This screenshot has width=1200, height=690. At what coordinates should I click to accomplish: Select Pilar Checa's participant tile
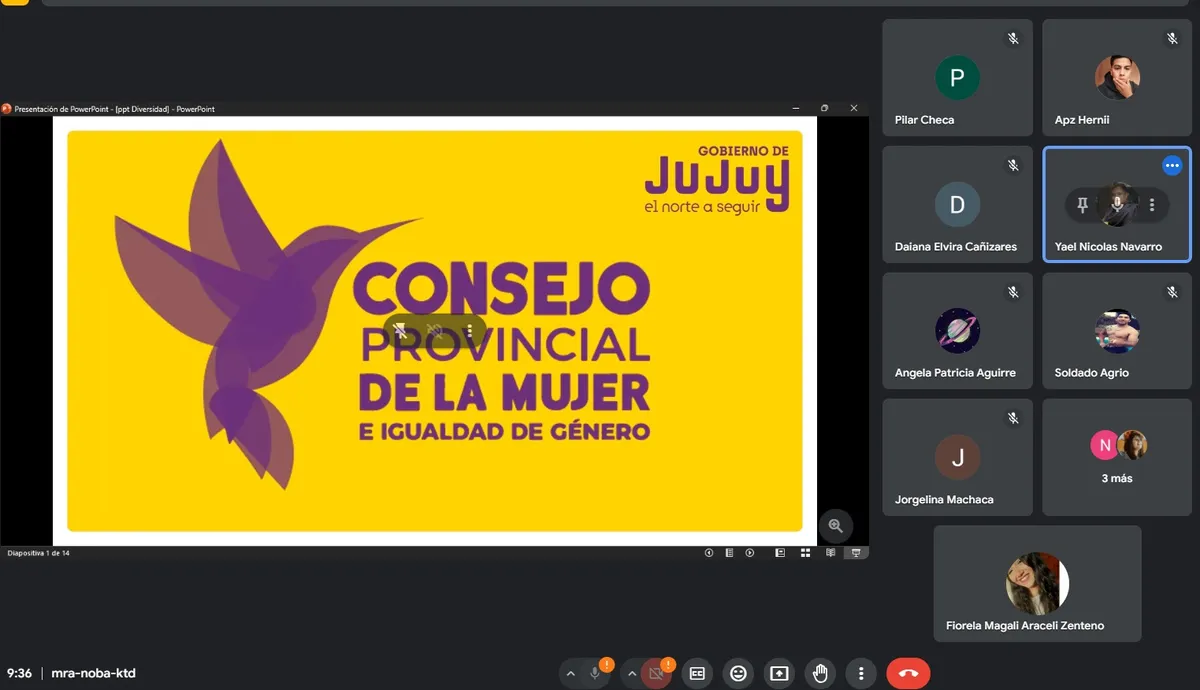957,77
